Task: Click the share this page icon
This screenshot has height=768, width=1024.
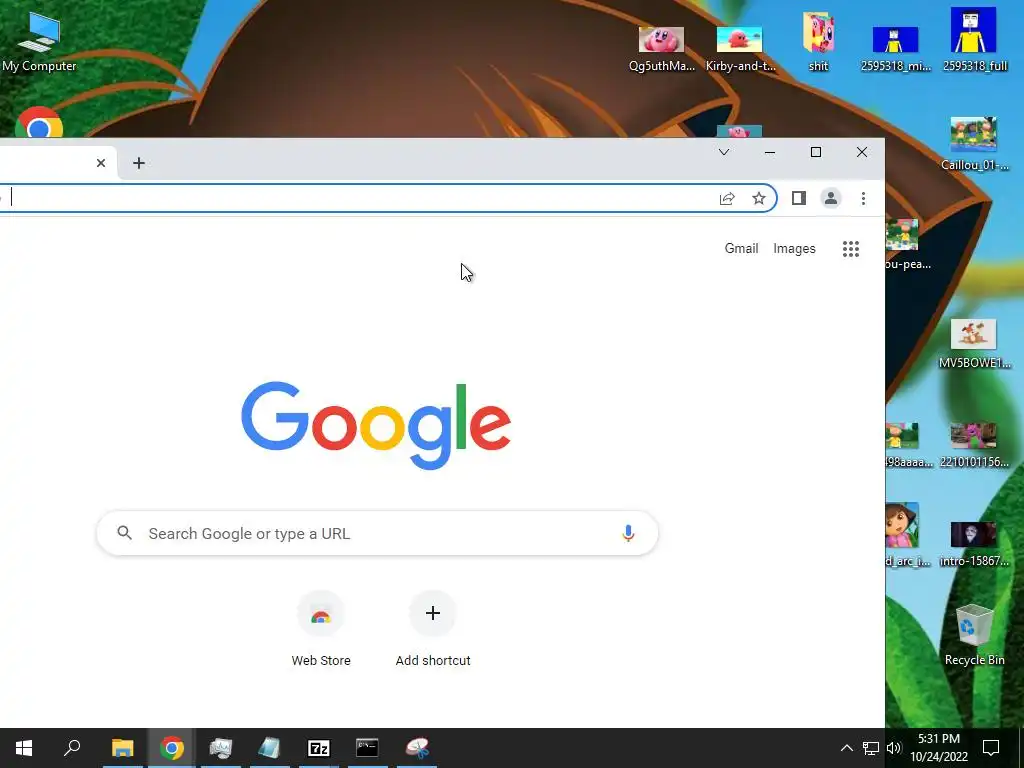Action: (727, 199)
